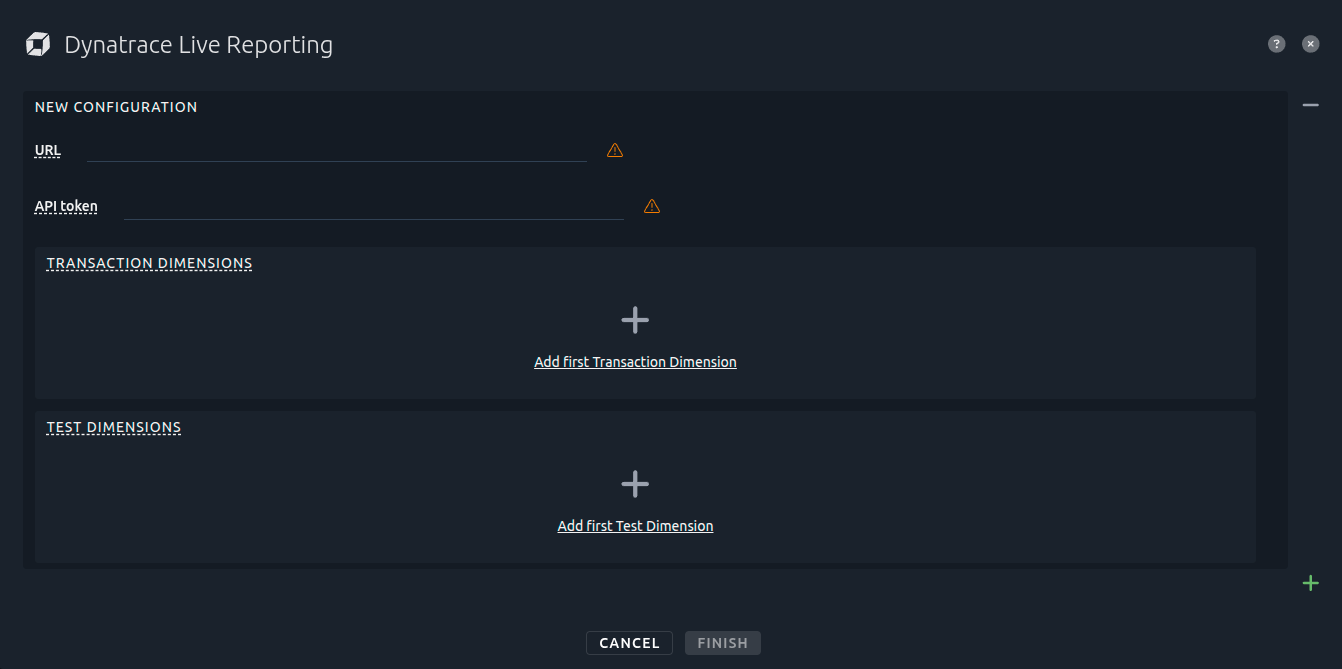This screenshot has height=669, width=1342.
Task: Open the help question mark icon
Action: tap(1276, 44)
